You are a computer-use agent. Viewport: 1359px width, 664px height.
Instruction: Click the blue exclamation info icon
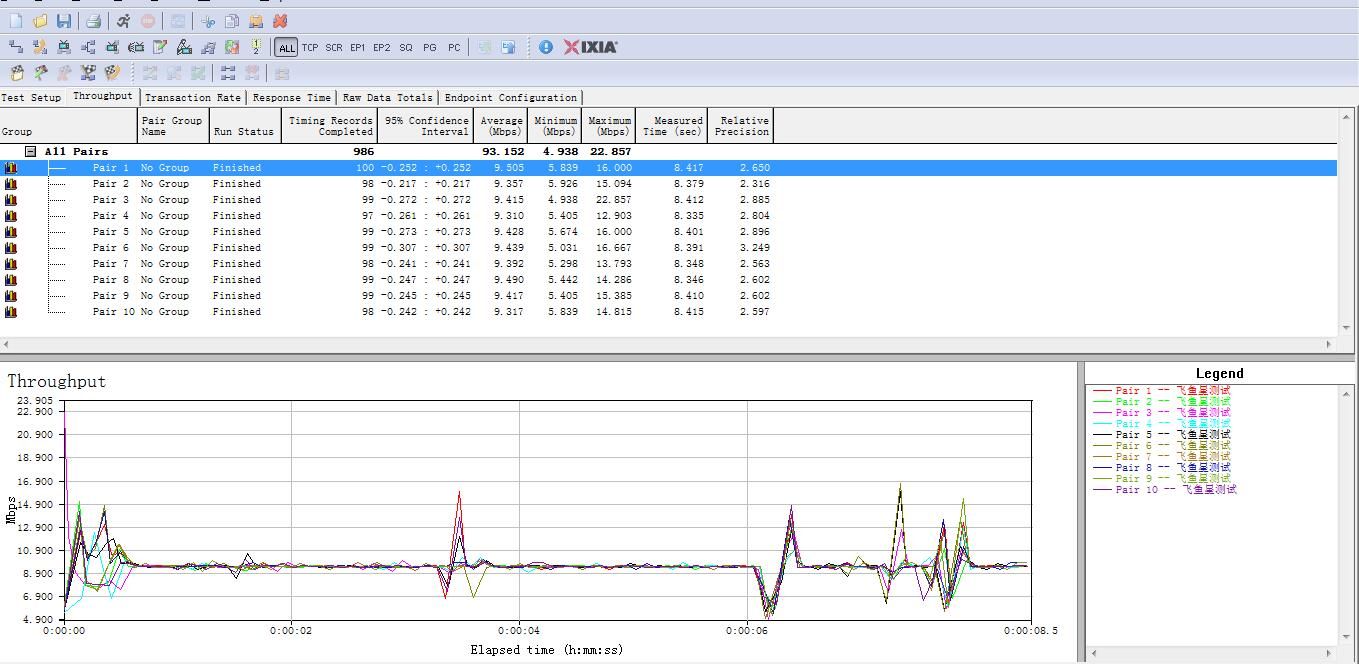pos(546,47)
